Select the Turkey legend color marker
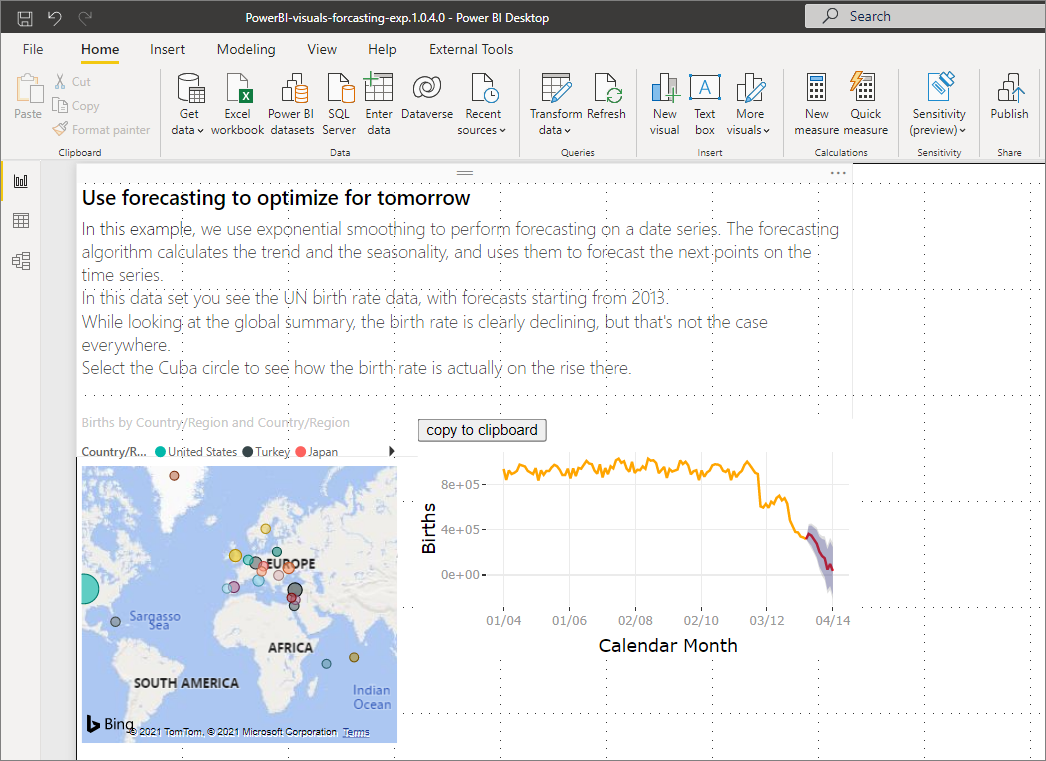 (x=247, y=452)
